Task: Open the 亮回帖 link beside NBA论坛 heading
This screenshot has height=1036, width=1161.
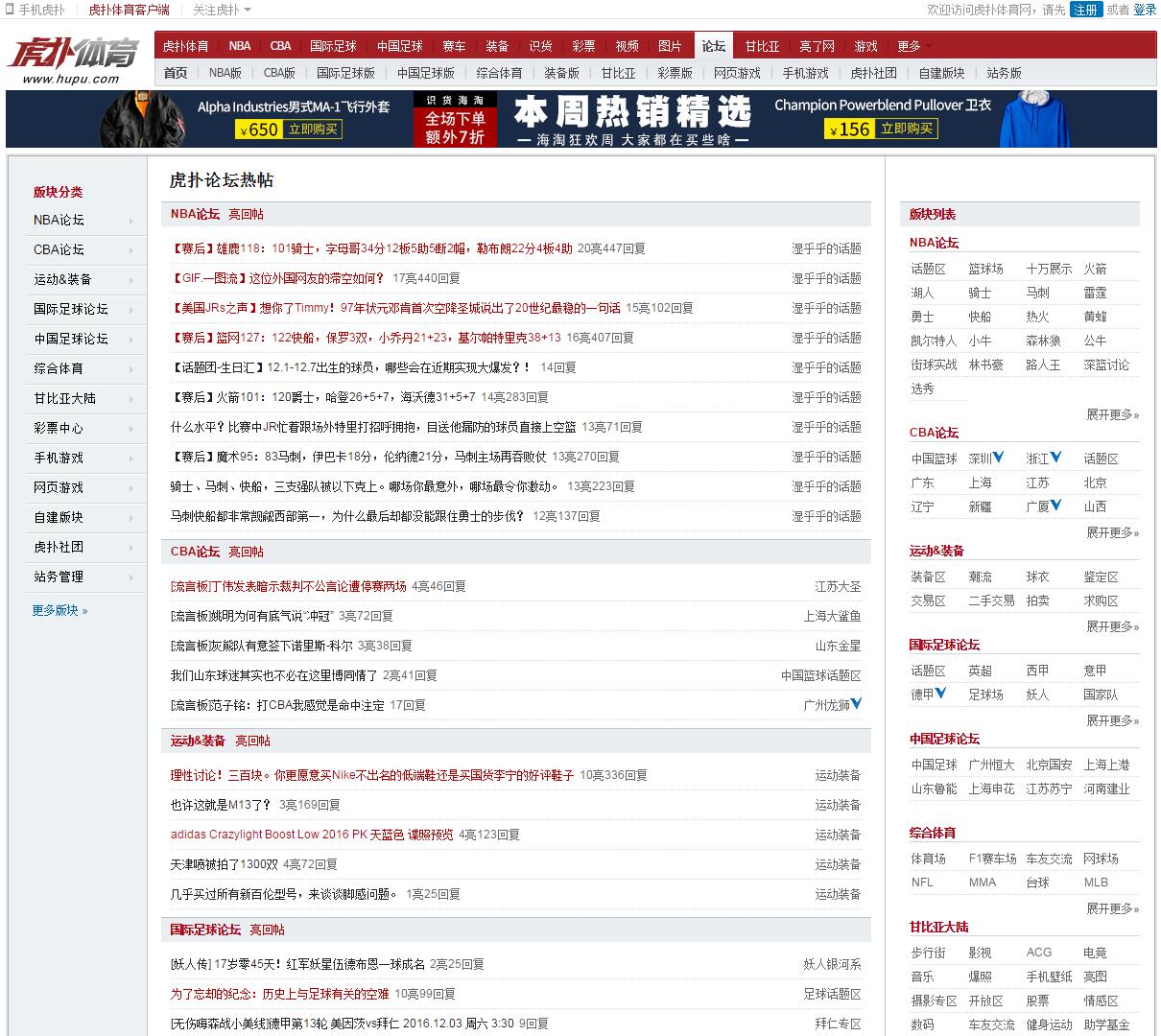Action: coord(246,214)
